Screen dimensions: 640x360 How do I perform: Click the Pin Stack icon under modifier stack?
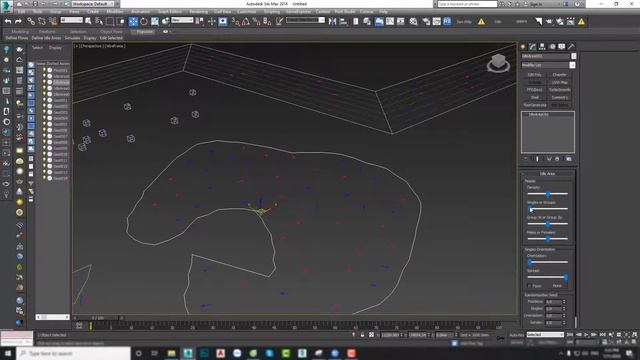(x=526, y=158)
